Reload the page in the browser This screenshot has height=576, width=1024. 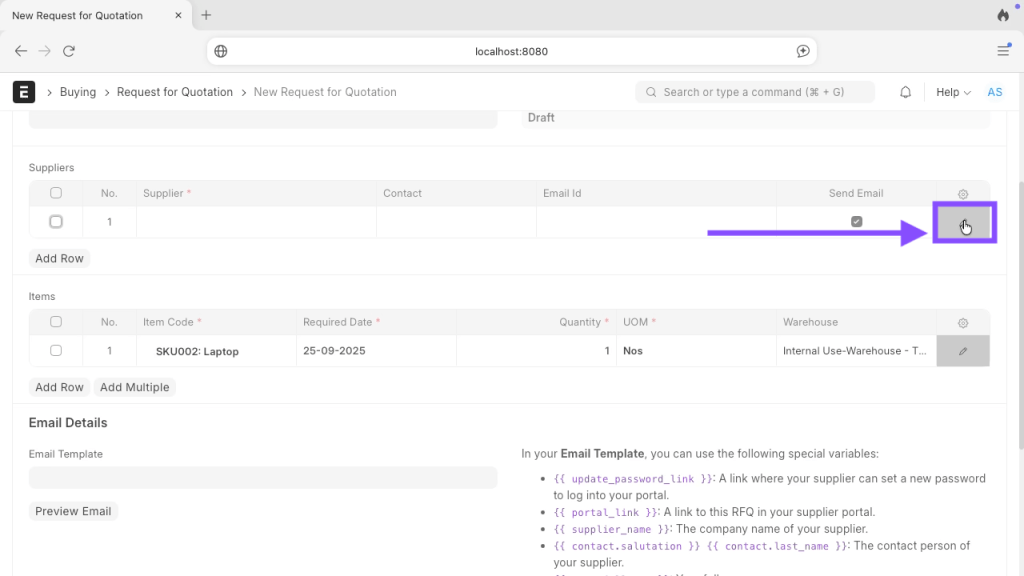tap(69, 51)
